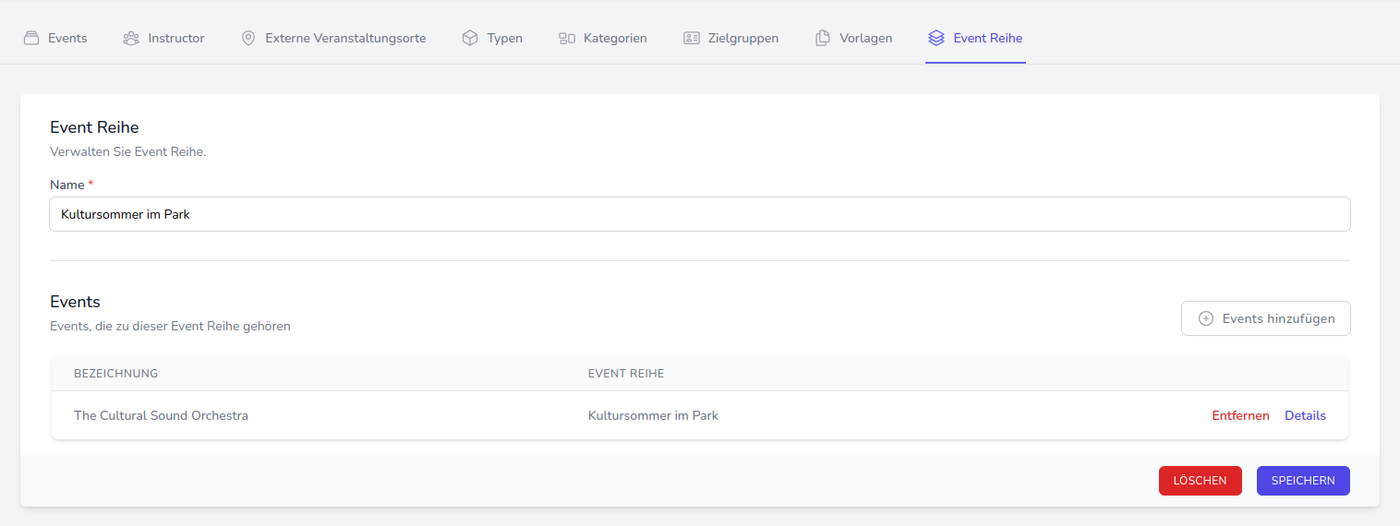Switch to the Instructor tab
The width and height of the screenshot is (1400, 526).
click(x=175, y=38)
